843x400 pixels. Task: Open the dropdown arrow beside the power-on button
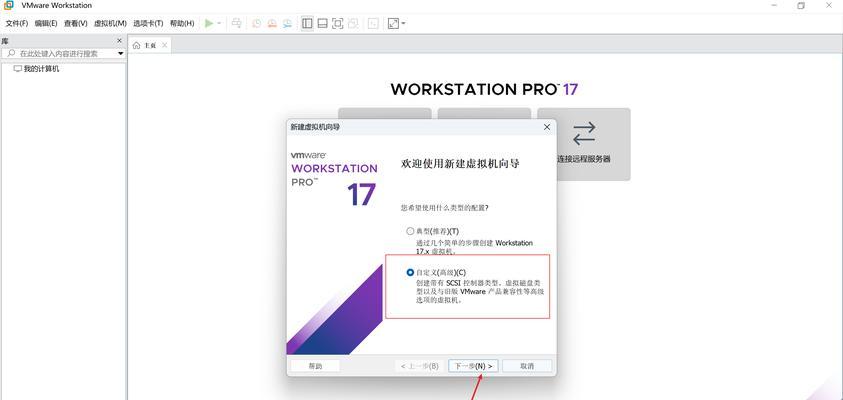coord(219,24)
